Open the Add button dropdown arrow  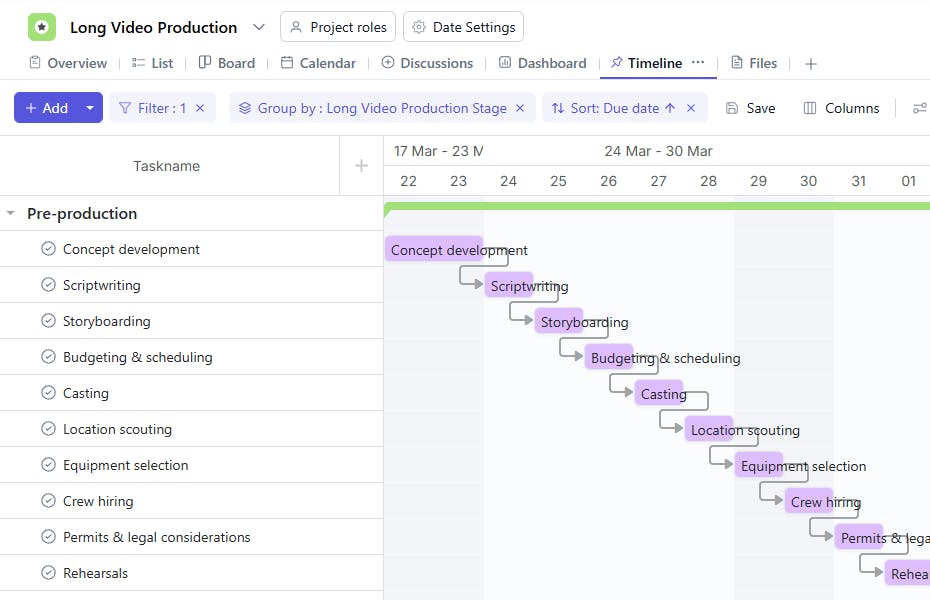[90, 108]
